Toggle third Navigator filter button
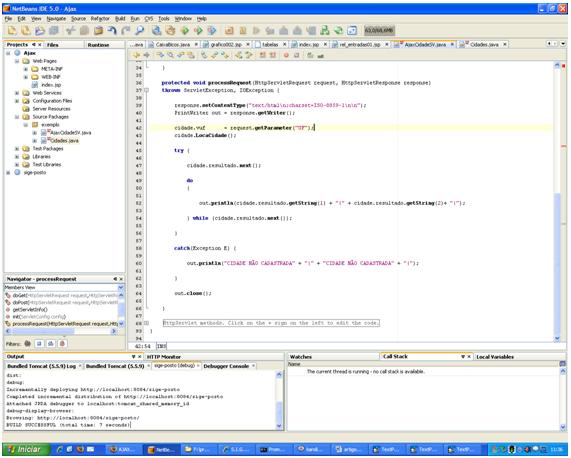Screen dimensions: 571x458 (x=51, y=343)
